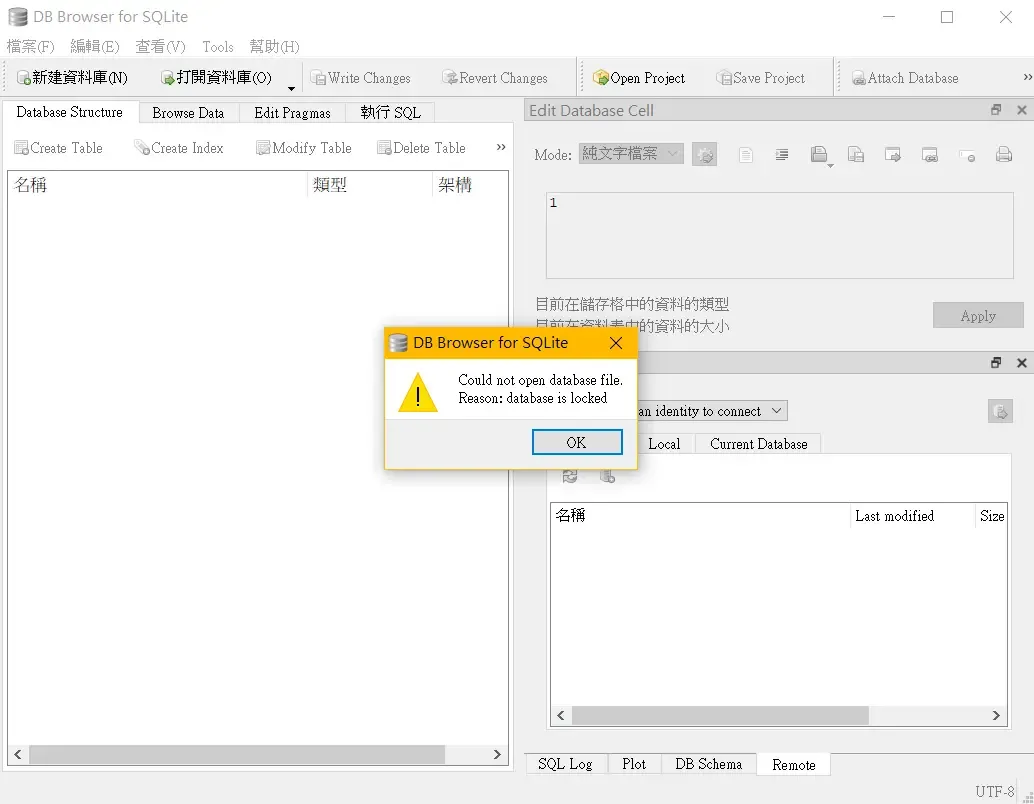The height and width of the screenshot is (804, 1034).
Task: Expand the identity to connect dropdown
Action: [778, 411]
